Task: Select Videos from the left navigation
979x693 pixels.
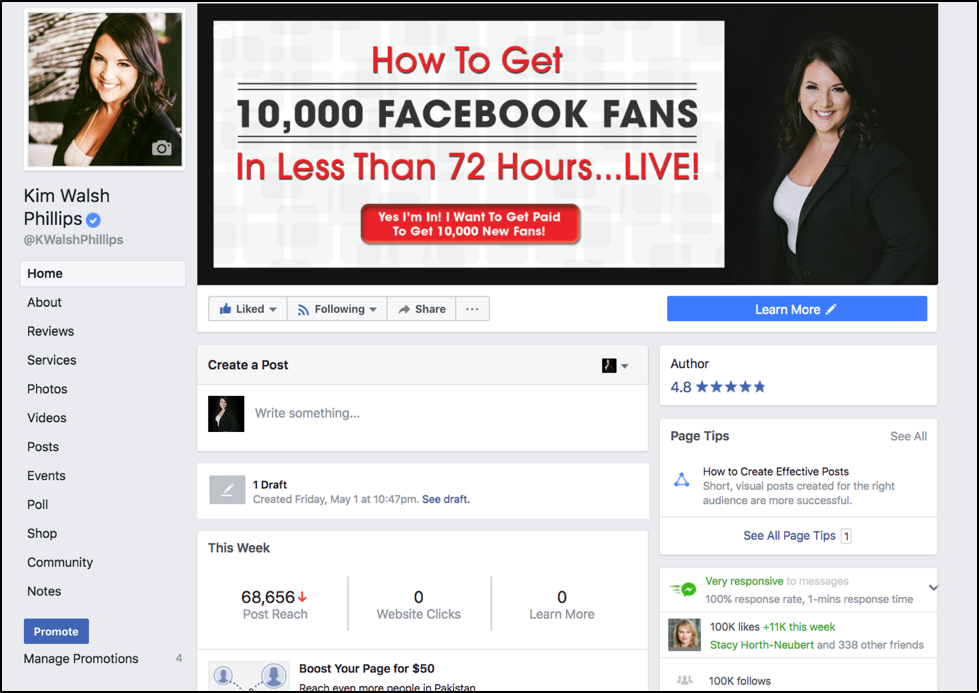Action: (47, 418)
